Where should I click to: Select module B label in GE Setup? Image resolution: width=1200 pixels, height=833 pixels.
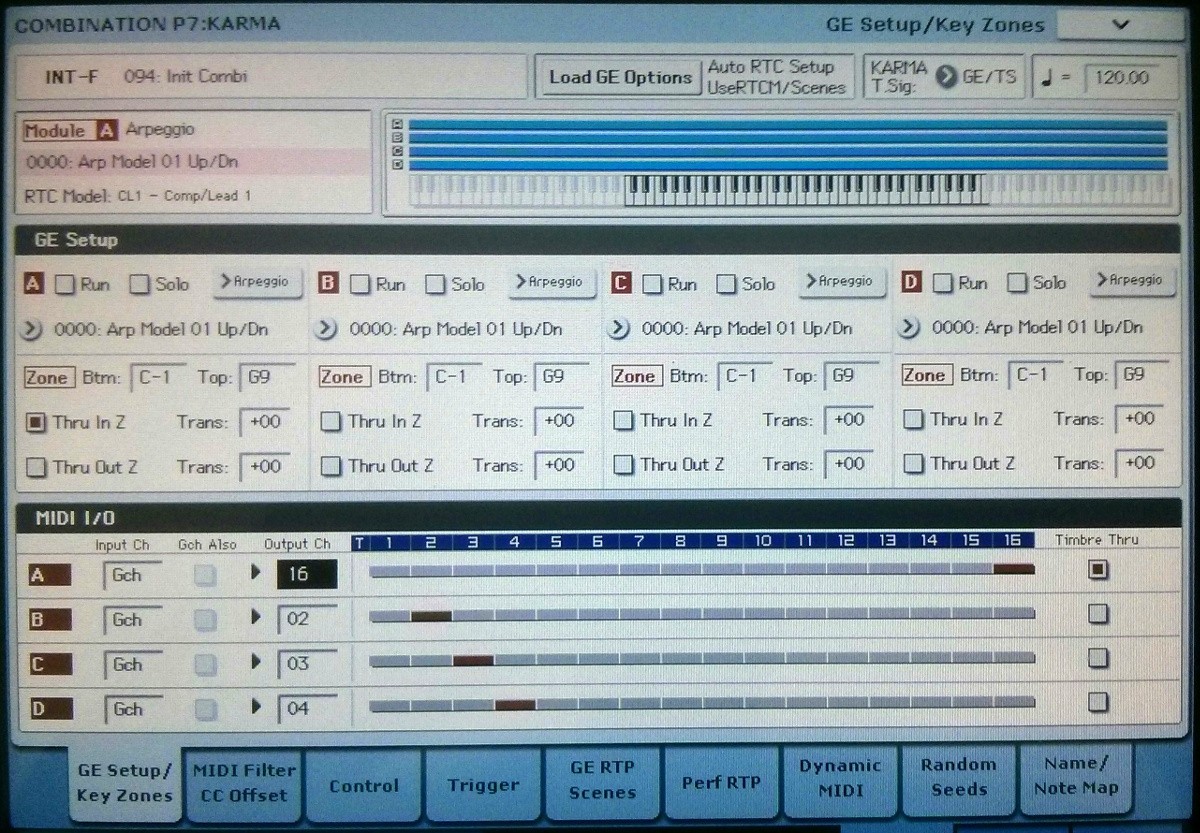coord(328,284)
